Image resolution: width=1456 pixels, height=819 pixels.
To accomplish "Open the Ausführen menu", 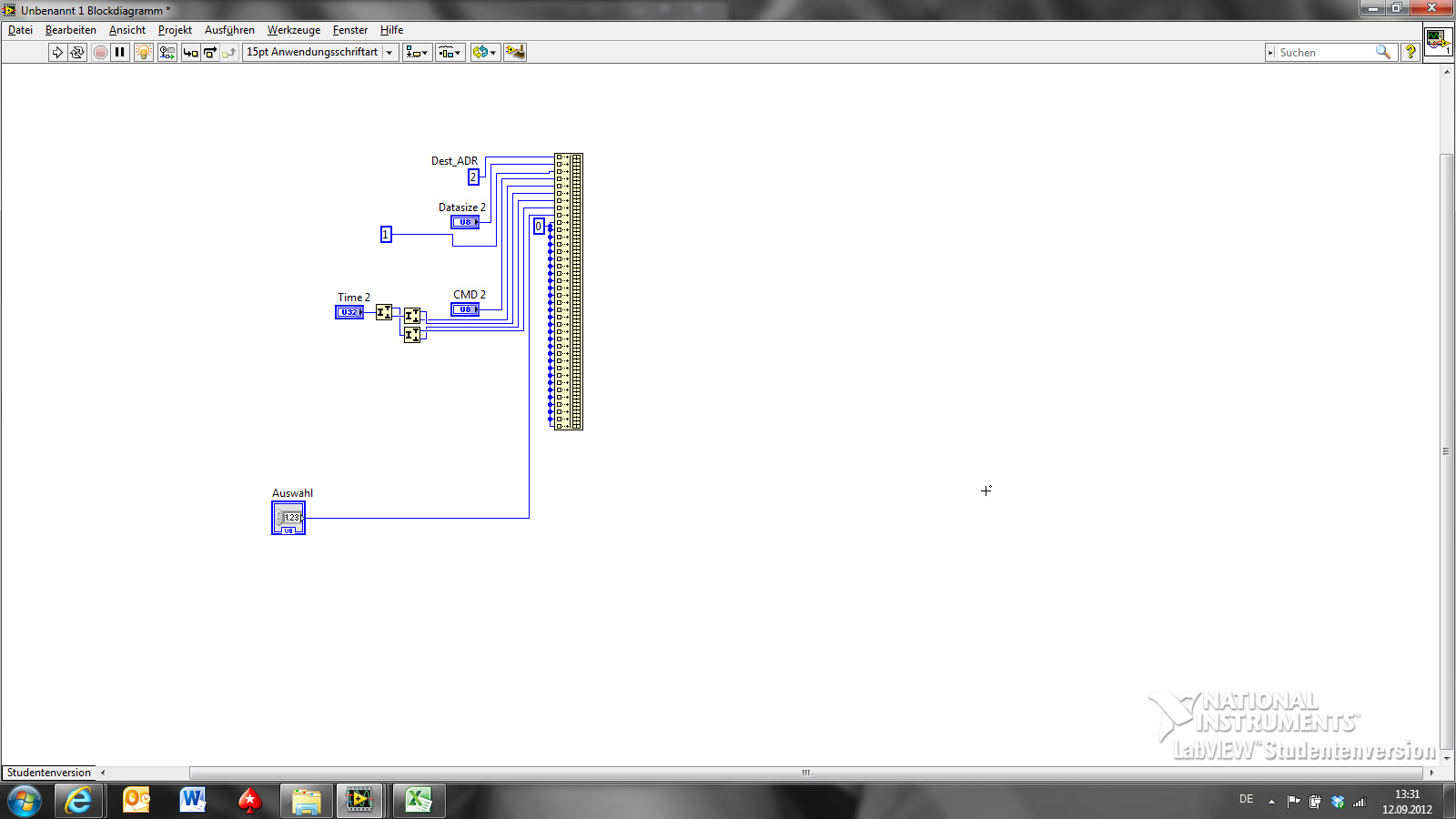I will (229, 30).
